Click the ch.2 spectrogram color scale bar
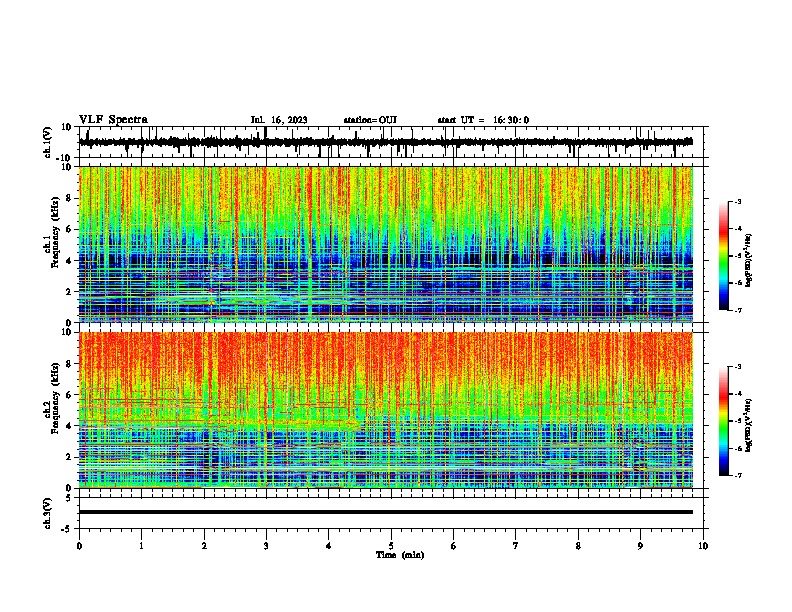The height and width of the screenshot is (612, 792). (x=723, y=421)
